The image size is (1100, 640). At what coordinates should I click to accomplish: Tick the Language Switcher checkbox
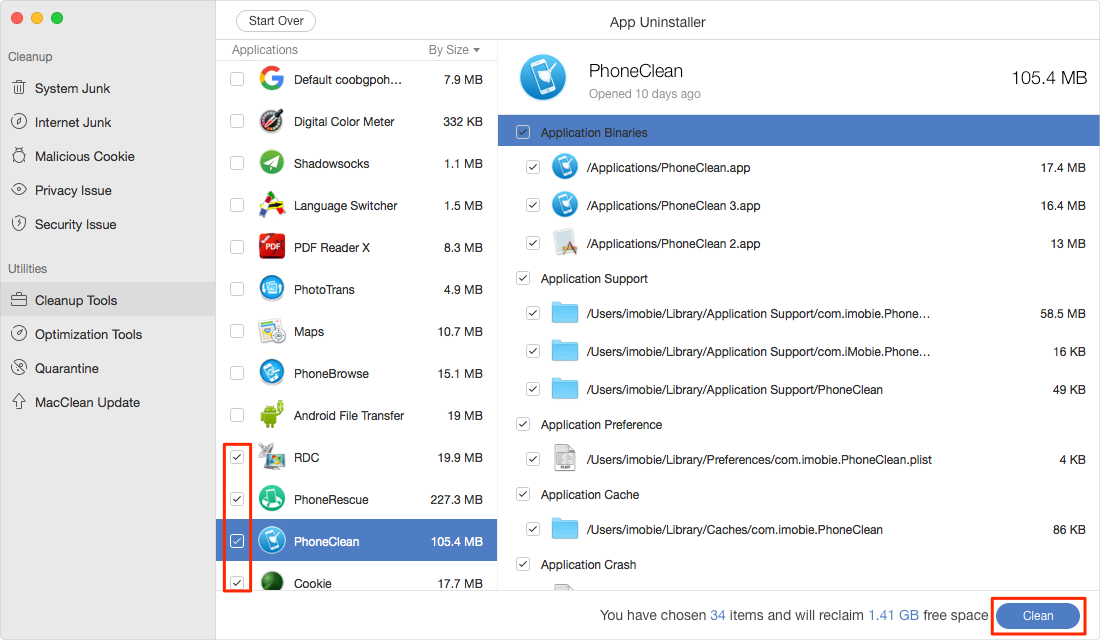(237, 205)
